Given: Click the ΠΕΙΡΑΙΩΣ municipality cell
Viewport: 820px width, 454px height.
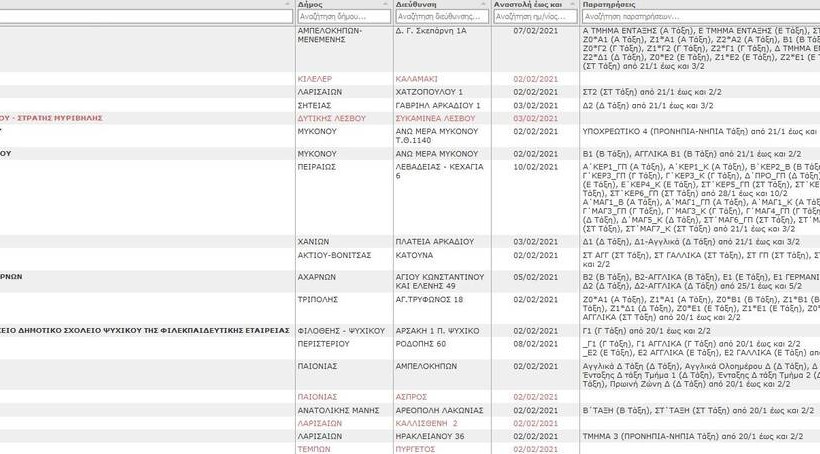Looking at the screenshot, I should pos(317,167).
